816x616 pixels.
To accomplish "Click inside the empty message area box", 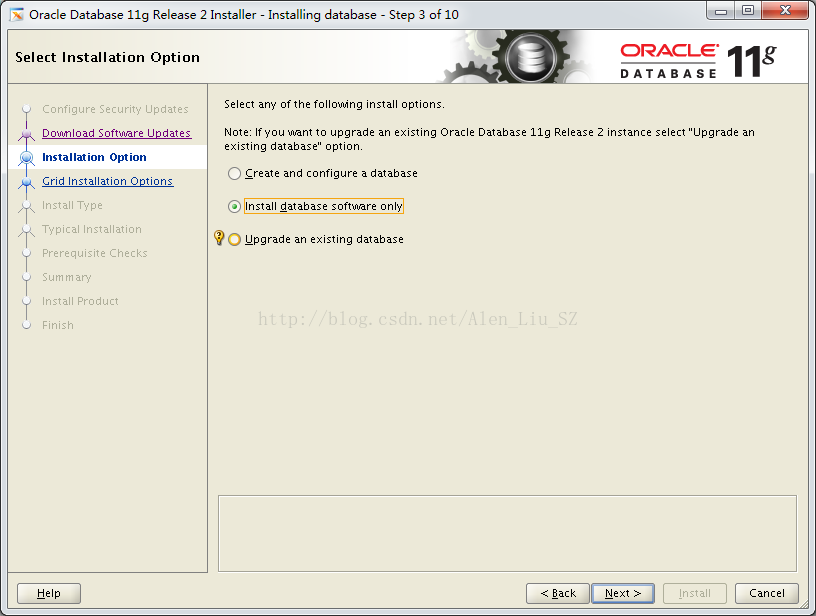I will pyautogui.click(x=507, y=533).
